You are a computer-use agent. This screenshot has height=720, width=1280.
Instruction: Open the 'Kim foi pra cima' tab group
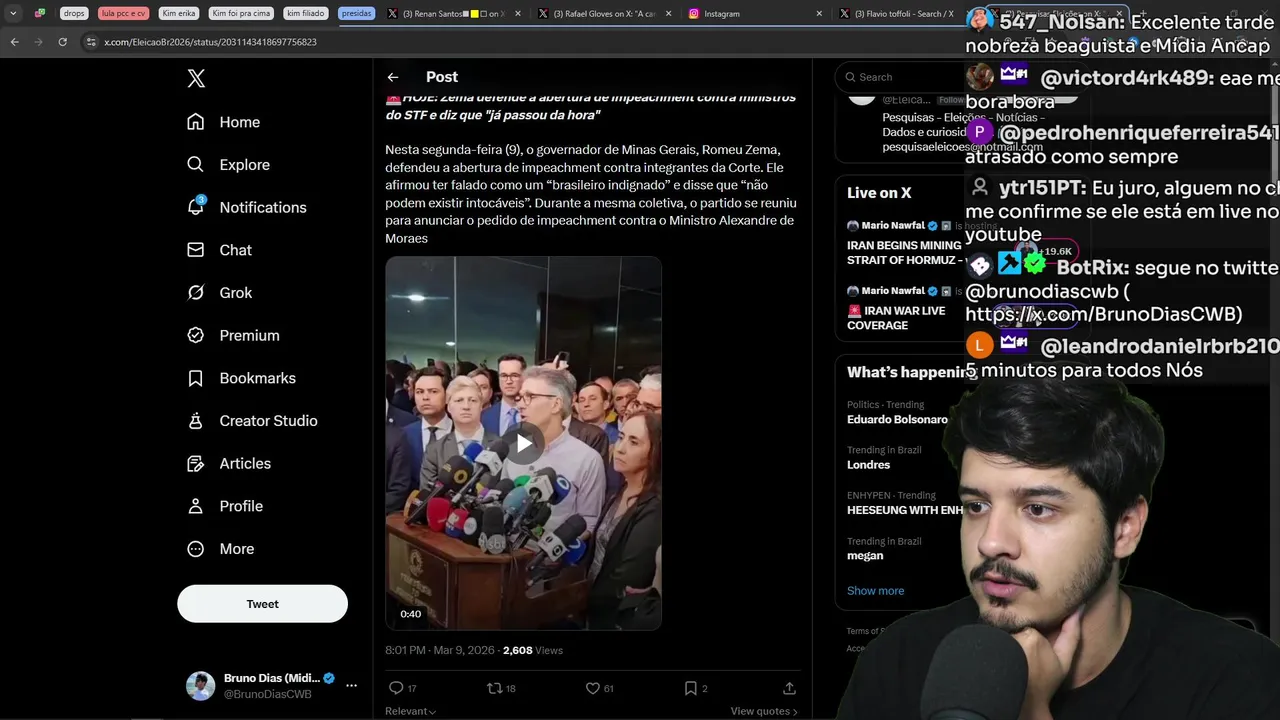[240, 14]
